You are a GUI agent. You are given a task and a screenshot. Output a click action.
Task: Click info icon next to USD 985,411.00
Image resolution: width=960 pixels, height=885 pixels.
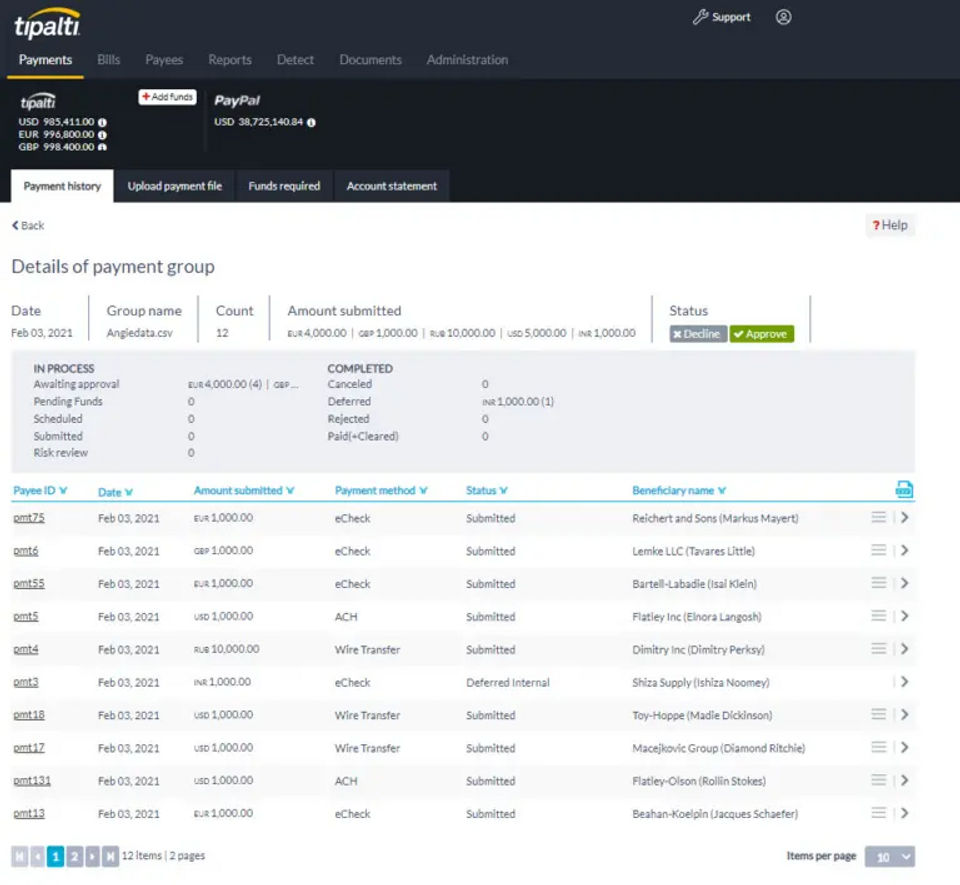pyautogui.click(x=102, y=122)
